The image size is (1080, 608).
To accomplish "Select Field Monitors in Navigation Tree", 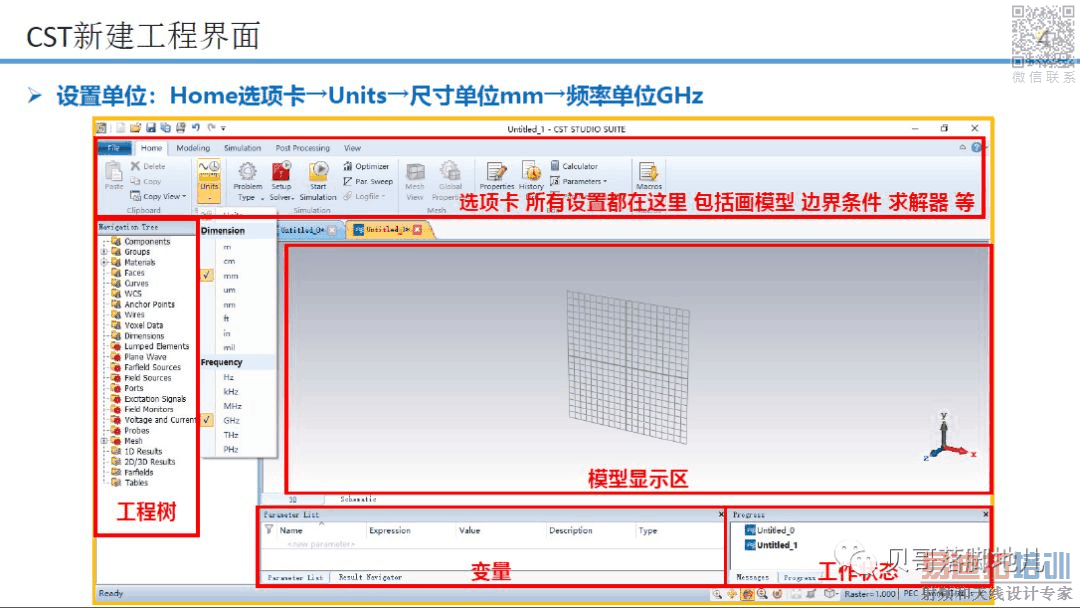I will (x=149, y=409).
